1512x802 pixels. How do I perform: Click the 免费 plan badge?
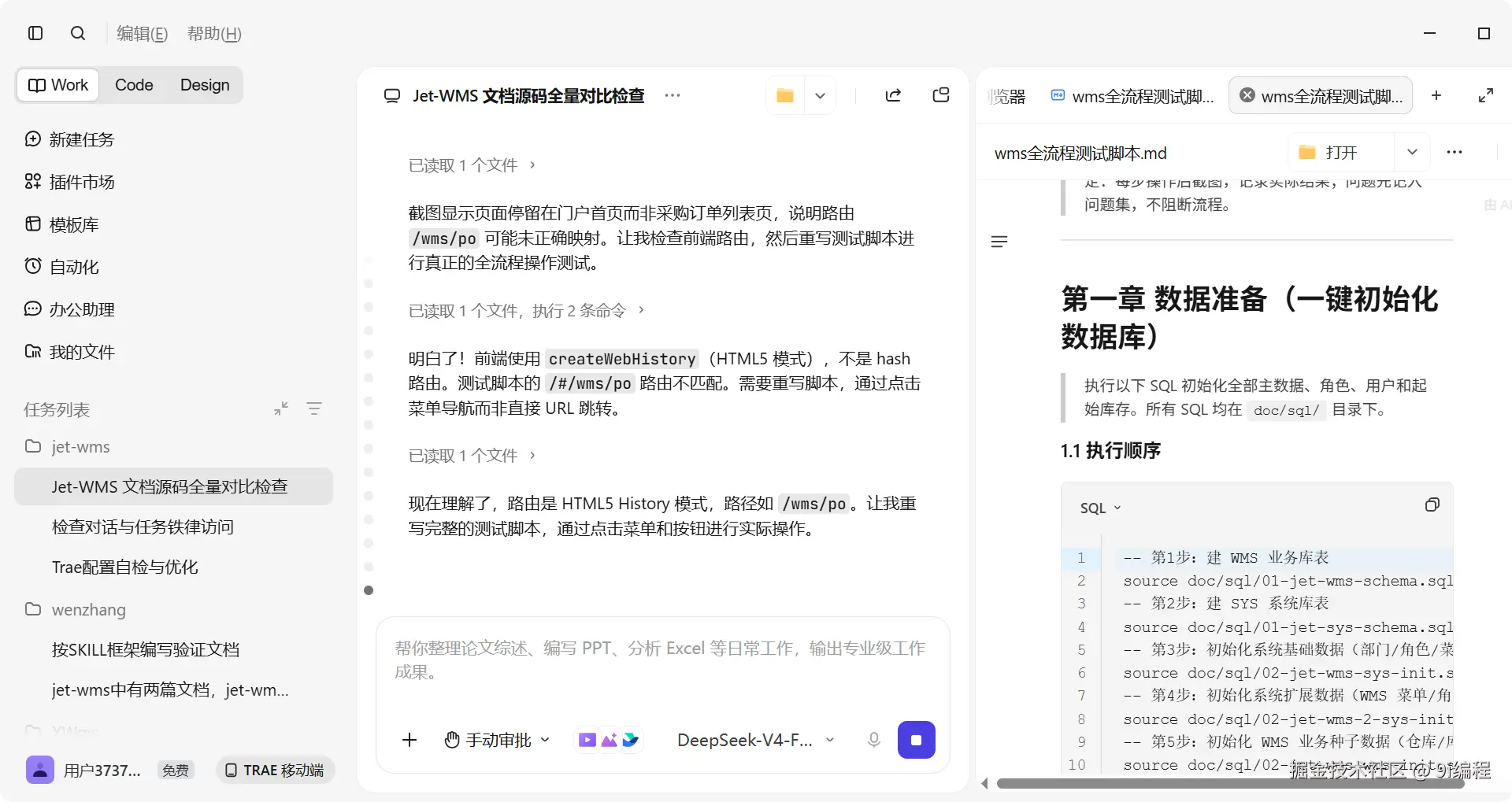(176, 771)
